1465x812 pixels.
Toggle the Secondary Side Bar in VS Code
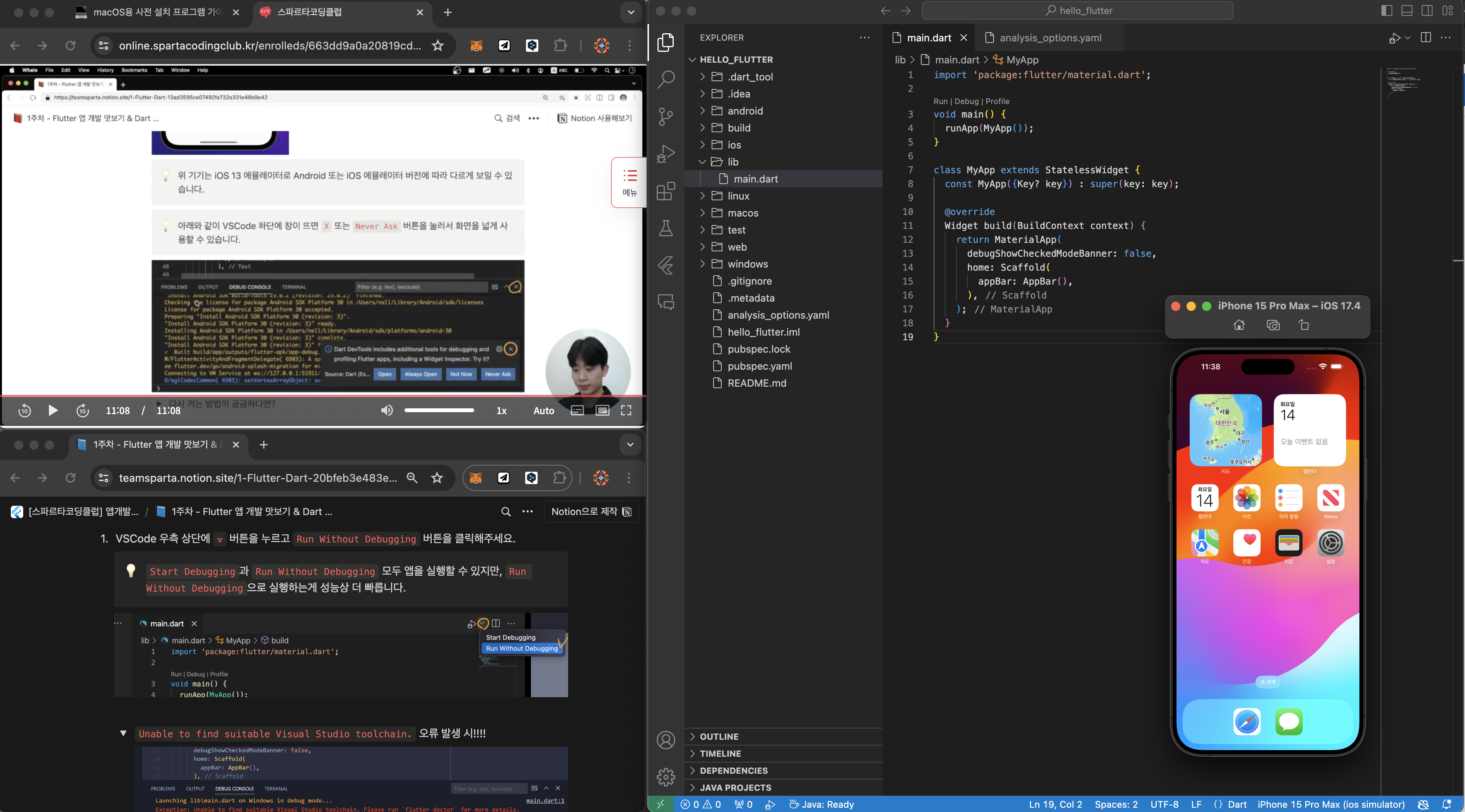[1427, 11]
